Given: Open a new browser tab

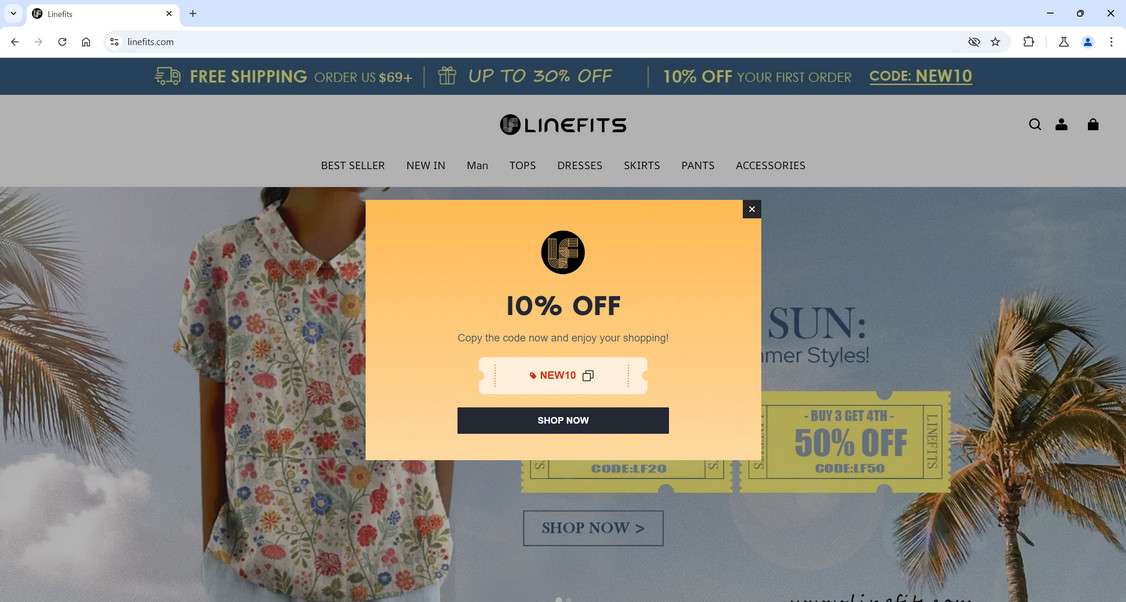Looking at the screenshot, I should point(192,13).
